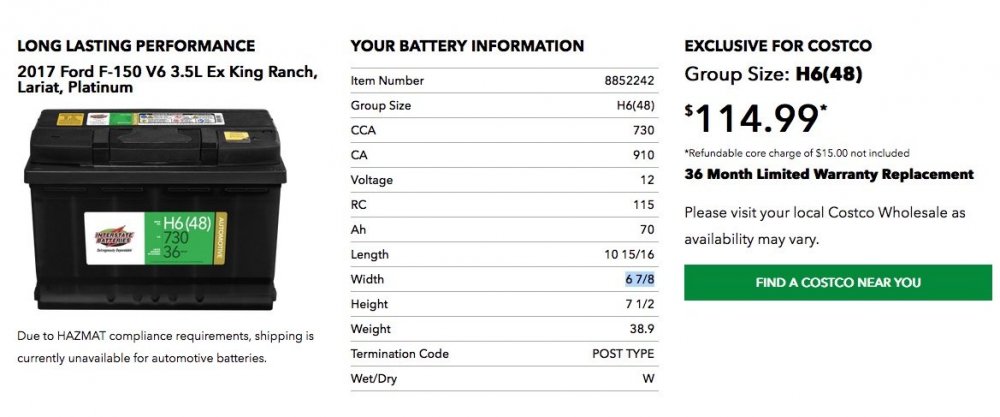Viewport: 1000px width, 417px height.
Task: Click the CCA value 730
Action: (643, 130)
